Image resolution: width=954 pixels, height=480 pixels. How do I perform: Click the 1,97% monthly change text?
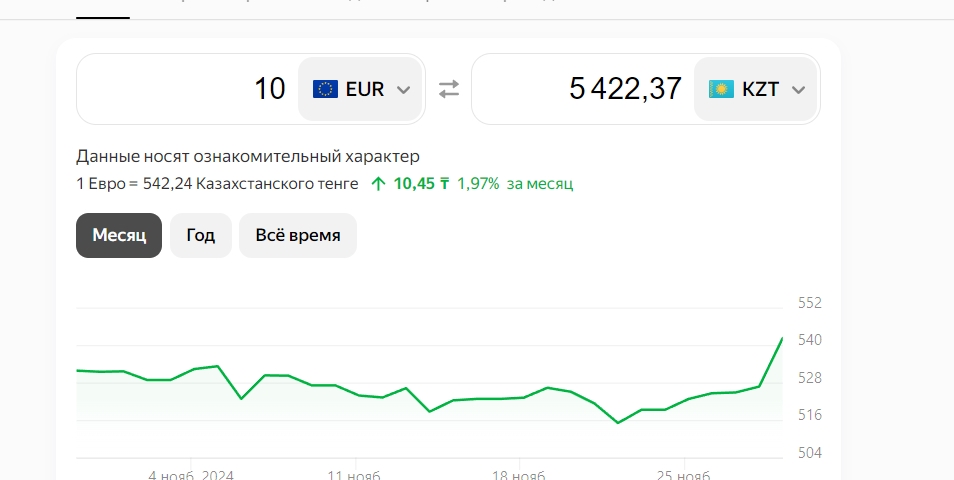(x=478, y=184)
